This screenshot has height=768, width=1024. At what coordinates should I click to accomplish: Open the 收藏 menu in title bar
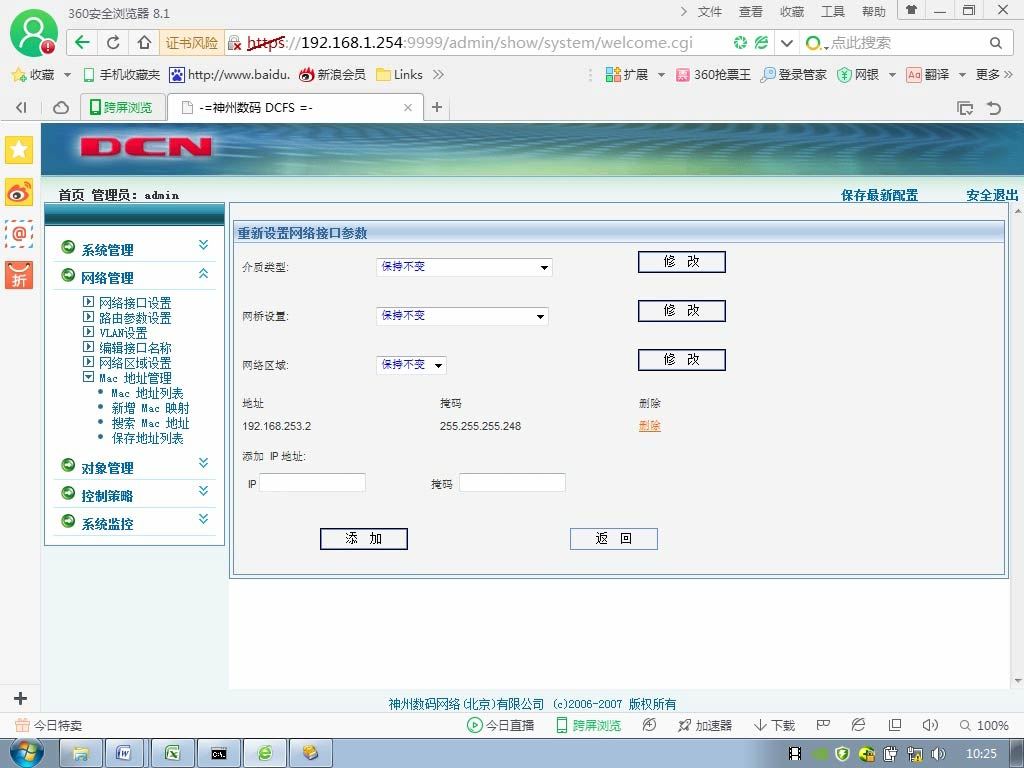pos(792,12)
